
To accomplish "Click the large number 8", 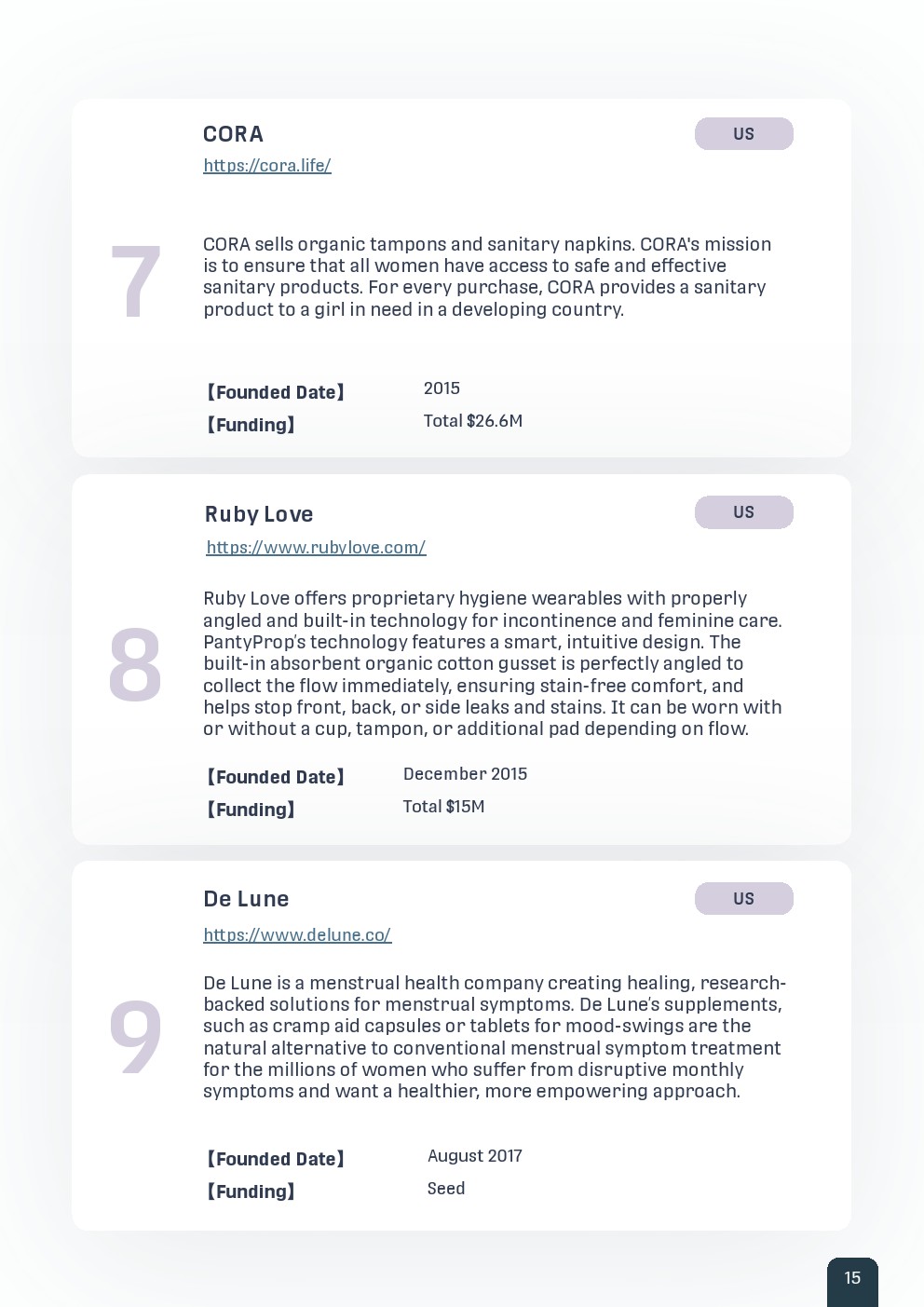I will click(x=136, y=666).
